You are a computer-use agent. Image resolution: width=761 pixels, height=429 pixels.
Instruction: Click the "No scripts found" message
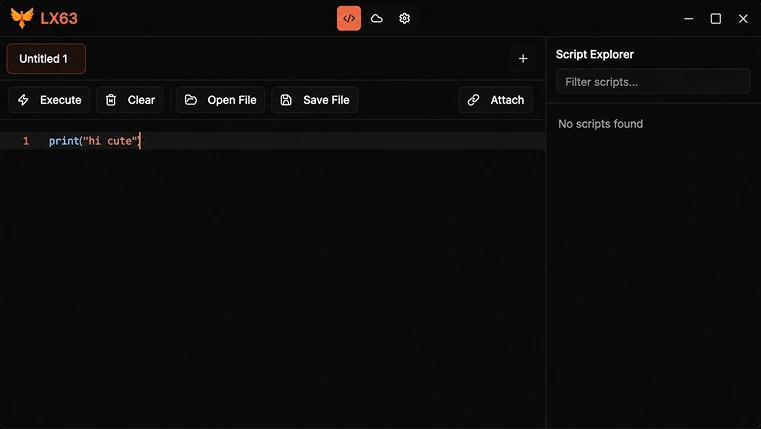(x=600, y=124)
